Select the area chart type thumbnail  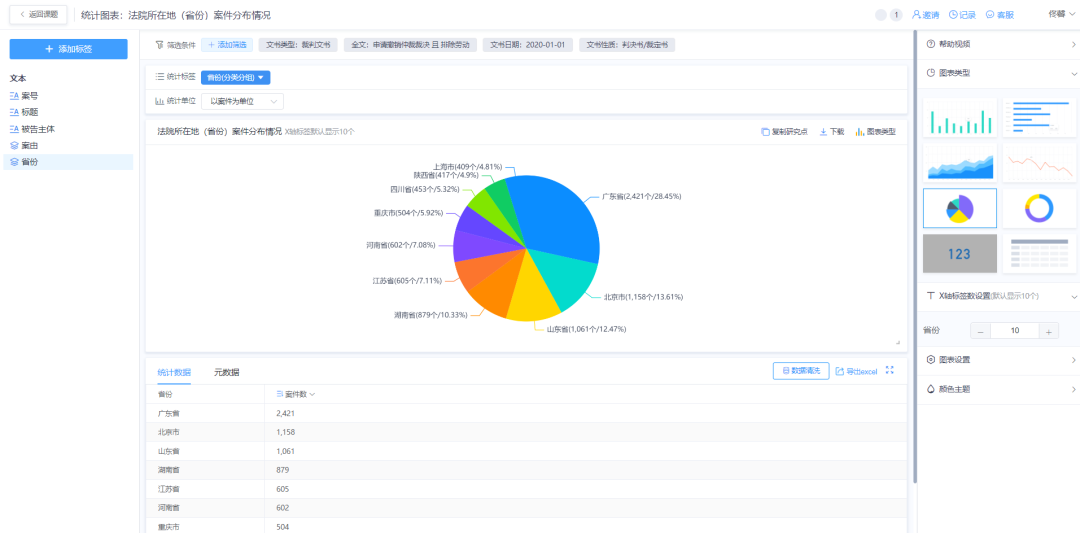click(960, 163)
